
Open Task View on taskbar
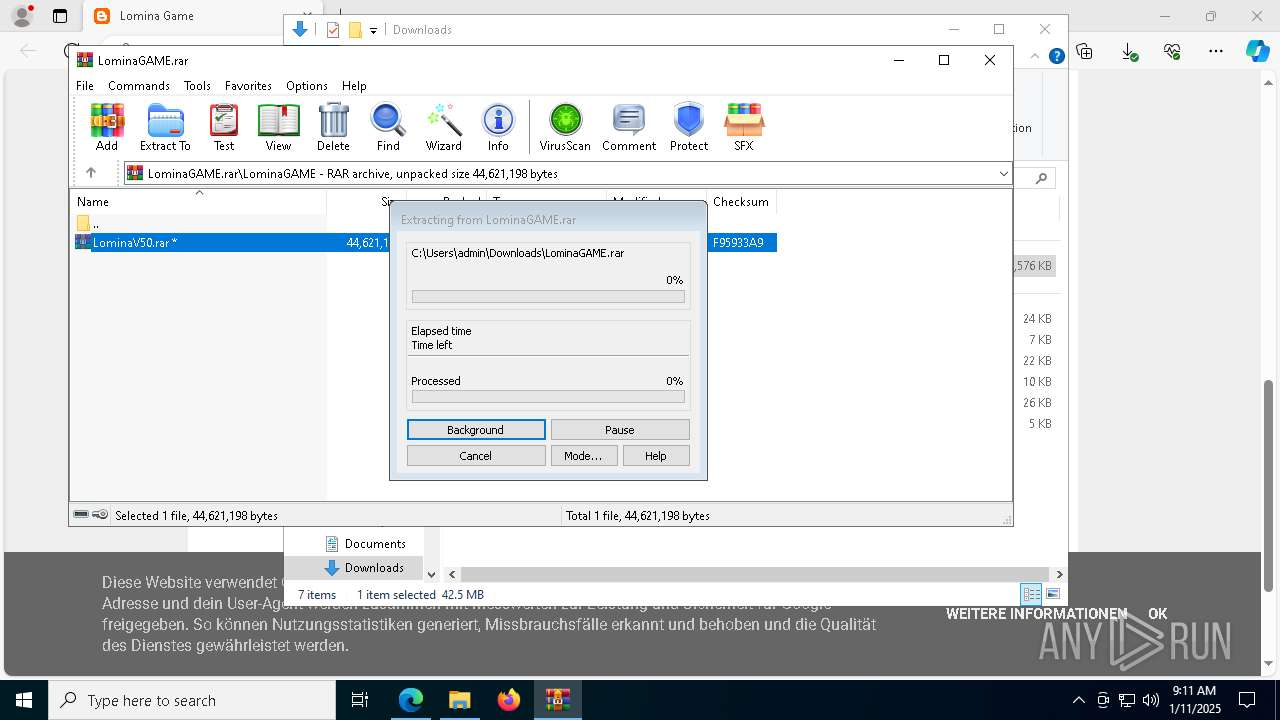[360, 700]
